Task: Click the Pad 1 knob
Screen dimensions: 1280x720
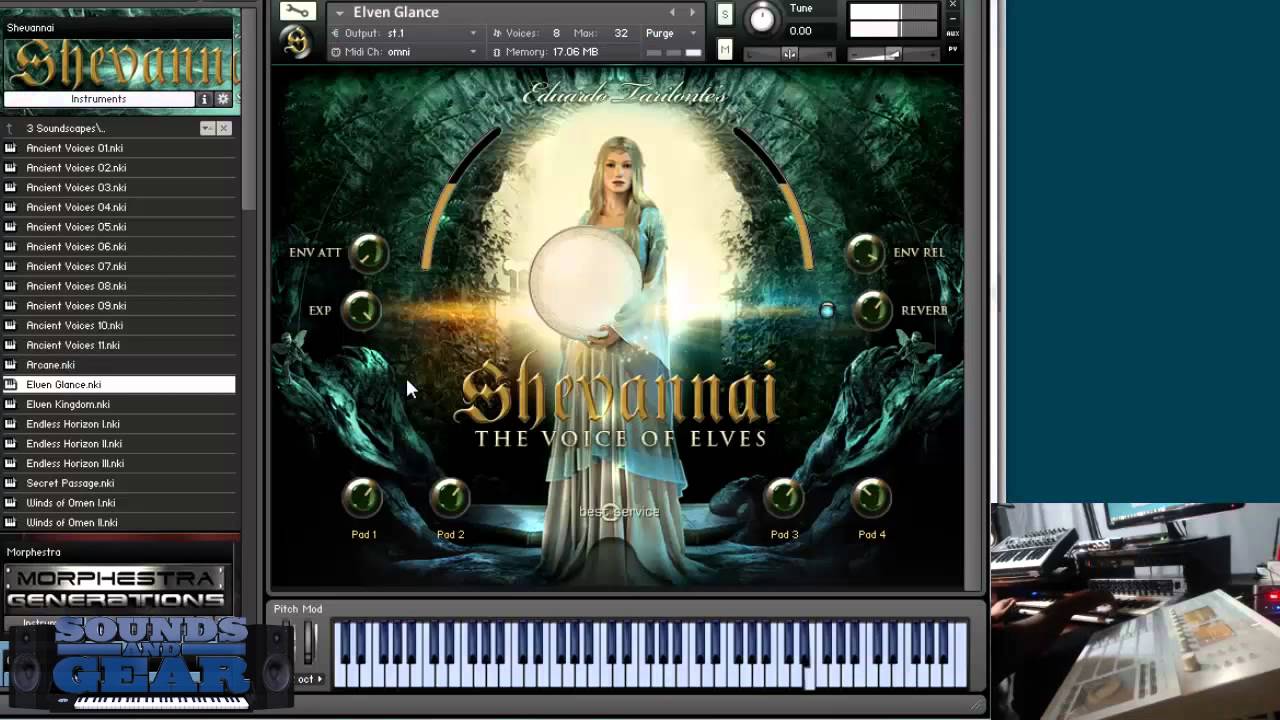Action: 363,498
